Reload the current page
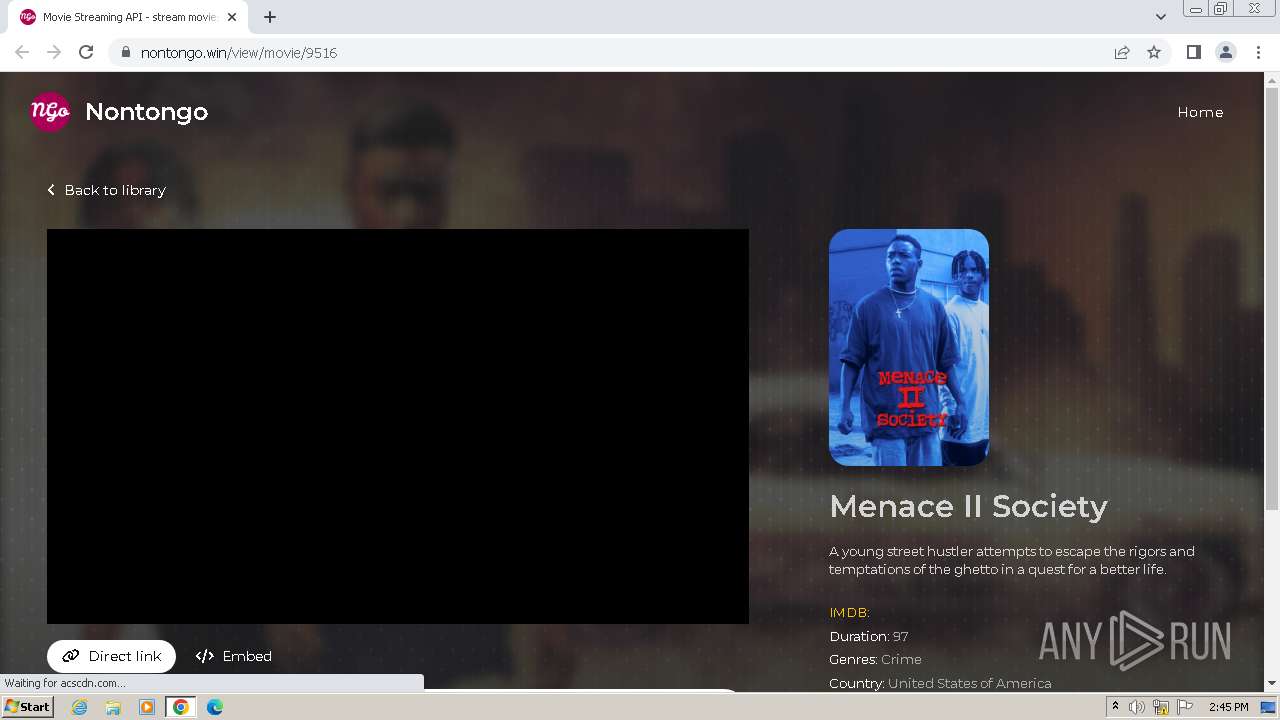 coord(86,52)
